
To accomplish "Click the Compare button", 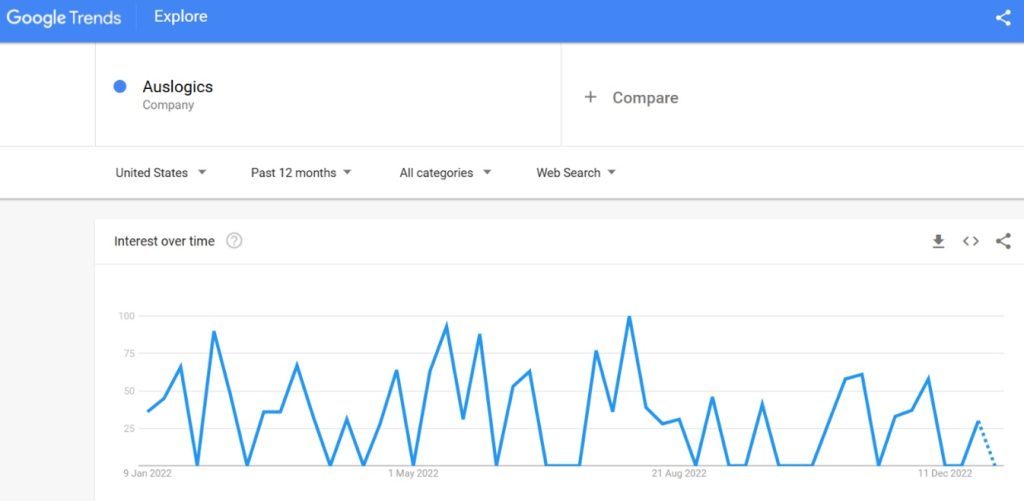I will point(645,98).
